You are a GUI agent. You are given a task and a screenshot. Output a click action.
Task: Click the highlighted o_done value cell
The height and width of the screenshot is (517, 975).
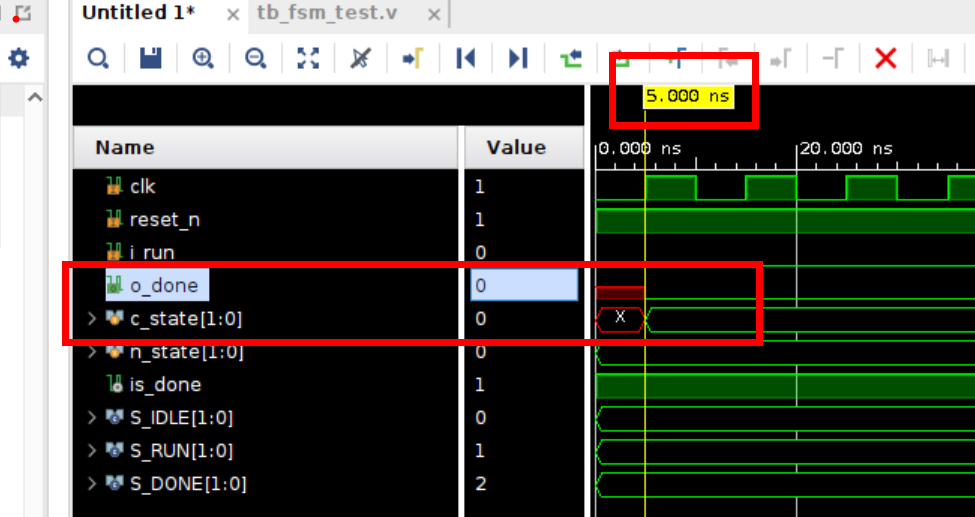[524, 286]
